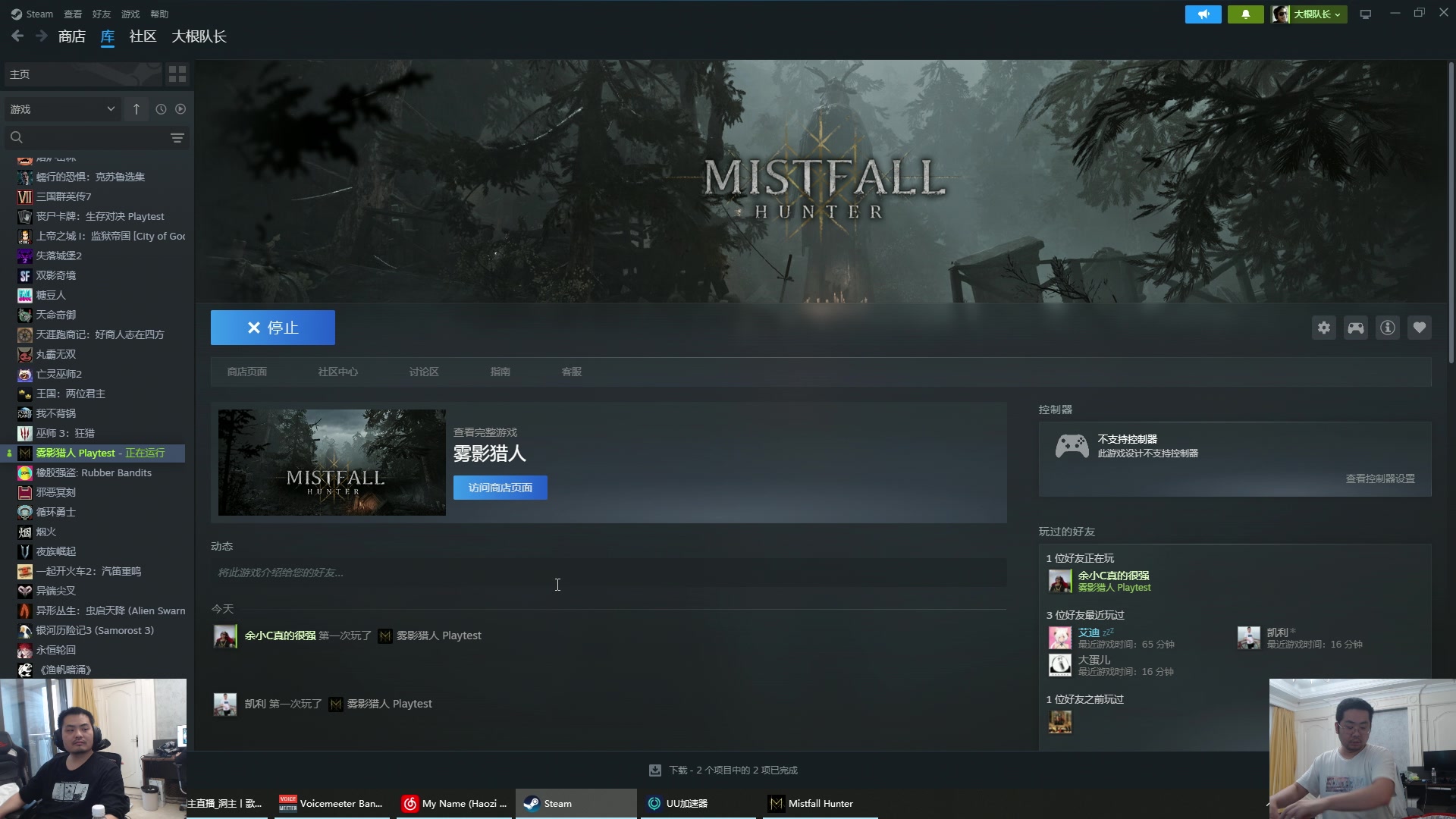Select 三国群英传7 in library list
Image resolution: width=1456 pixels, height=819 pixels.
pos(94,196)
